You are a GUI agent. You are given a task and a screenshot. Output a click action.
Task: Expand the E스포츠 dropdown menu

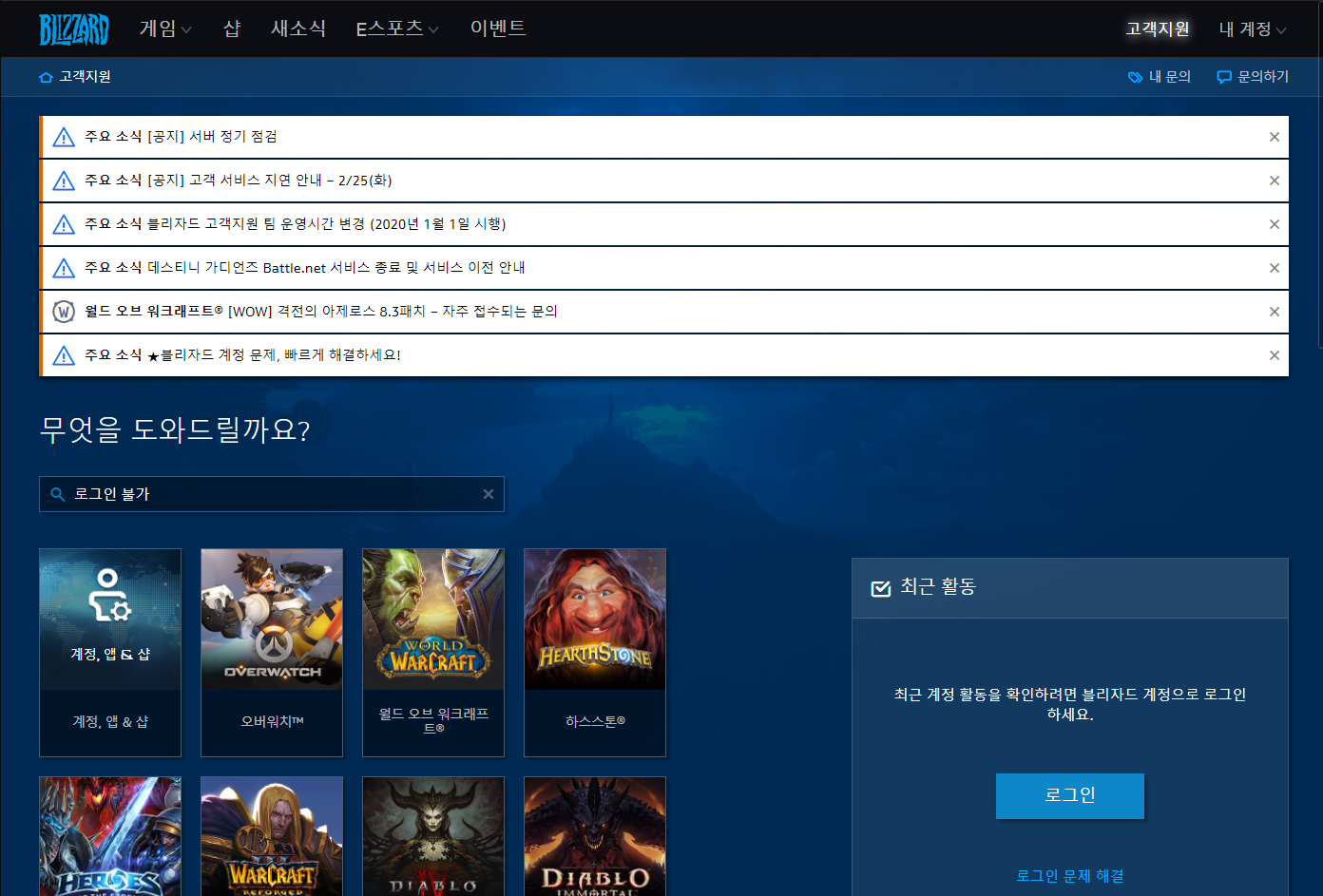click(397, 29)
